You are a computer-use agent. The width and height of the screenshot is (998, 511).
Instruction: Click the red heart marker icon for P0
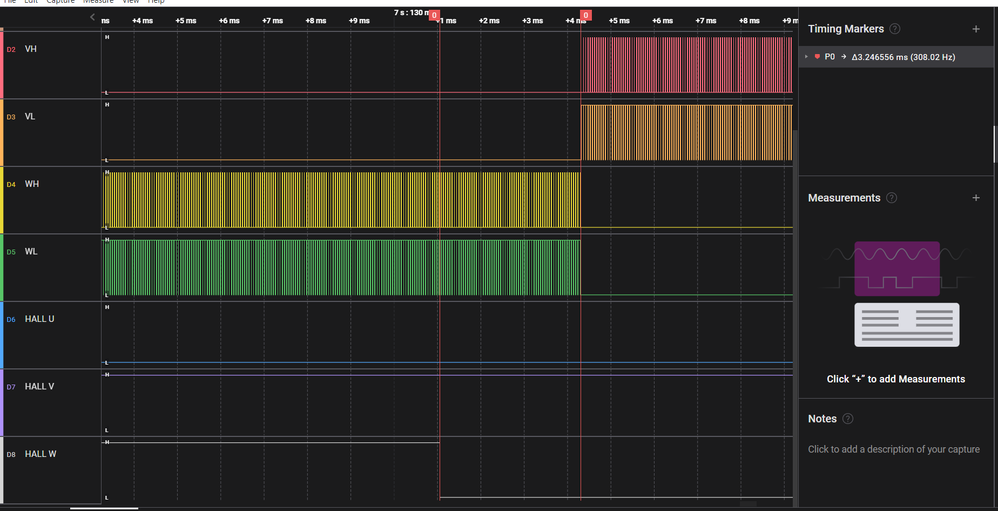[x=817, y=57]
